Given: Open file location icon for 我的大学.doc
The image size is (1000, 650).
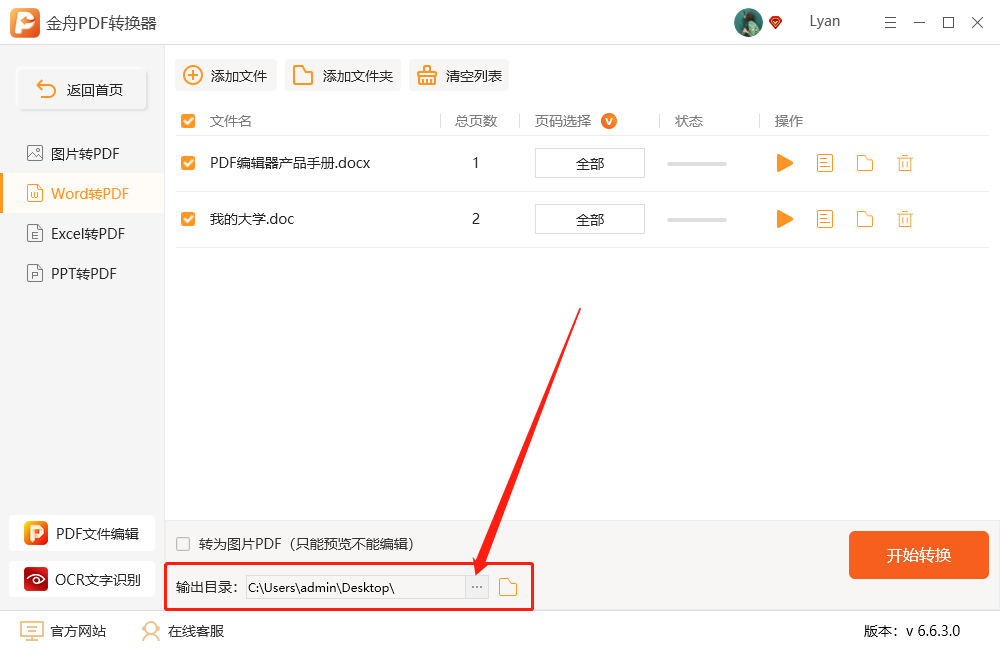Looking at the screenshot, I should click(x=865, y=219).
